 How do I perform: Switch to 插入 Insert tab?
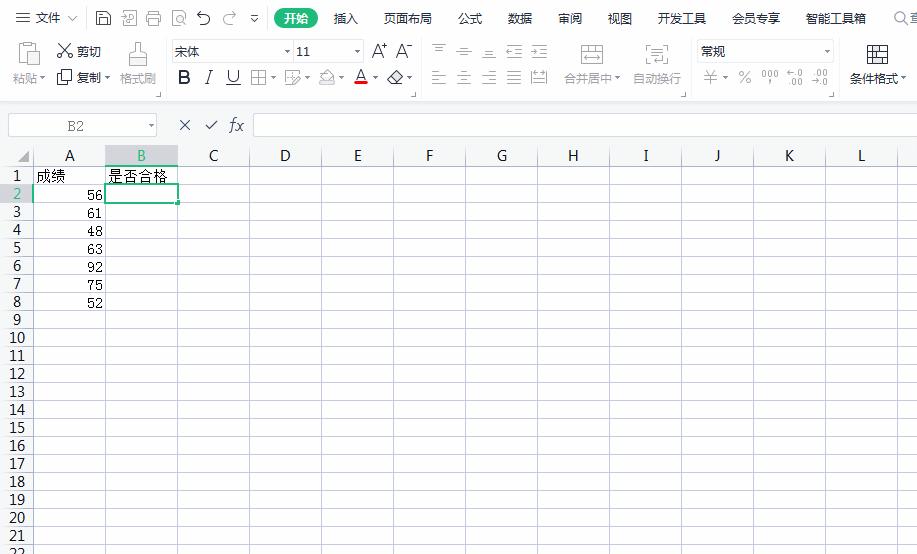[x=346, y=19]
